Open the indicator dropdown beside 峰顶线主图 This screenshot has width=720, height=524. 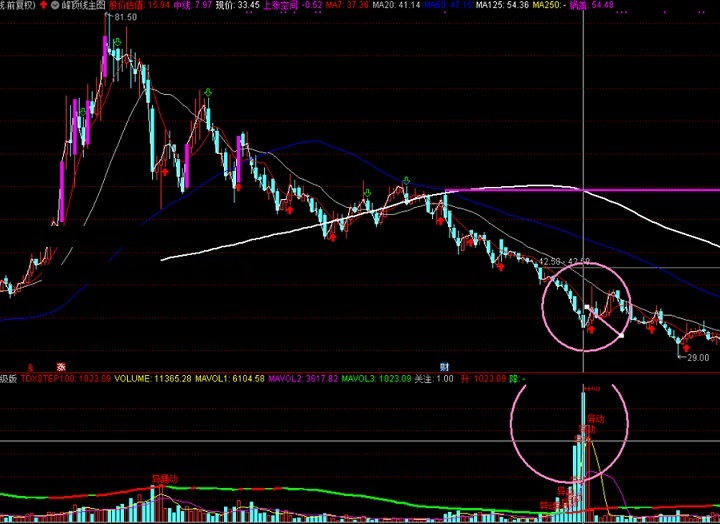pyautogui.click(x=55, y=5)
